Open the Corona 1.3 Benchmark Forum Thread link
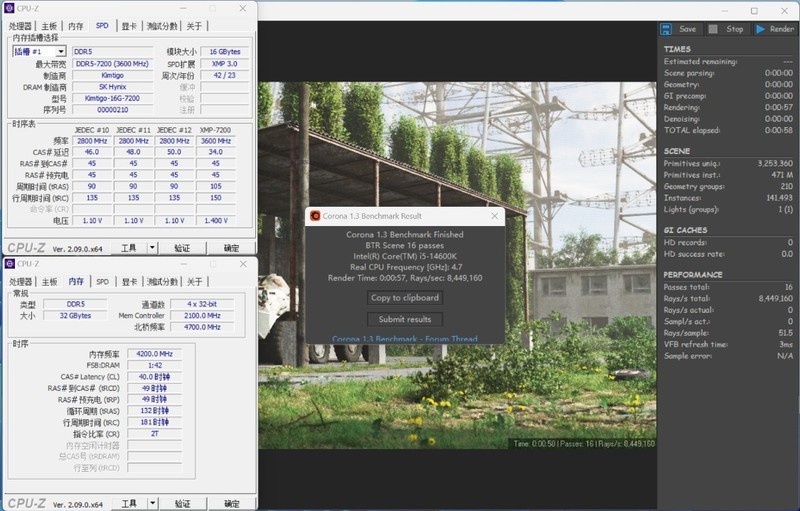 click(x=404, y=339)
